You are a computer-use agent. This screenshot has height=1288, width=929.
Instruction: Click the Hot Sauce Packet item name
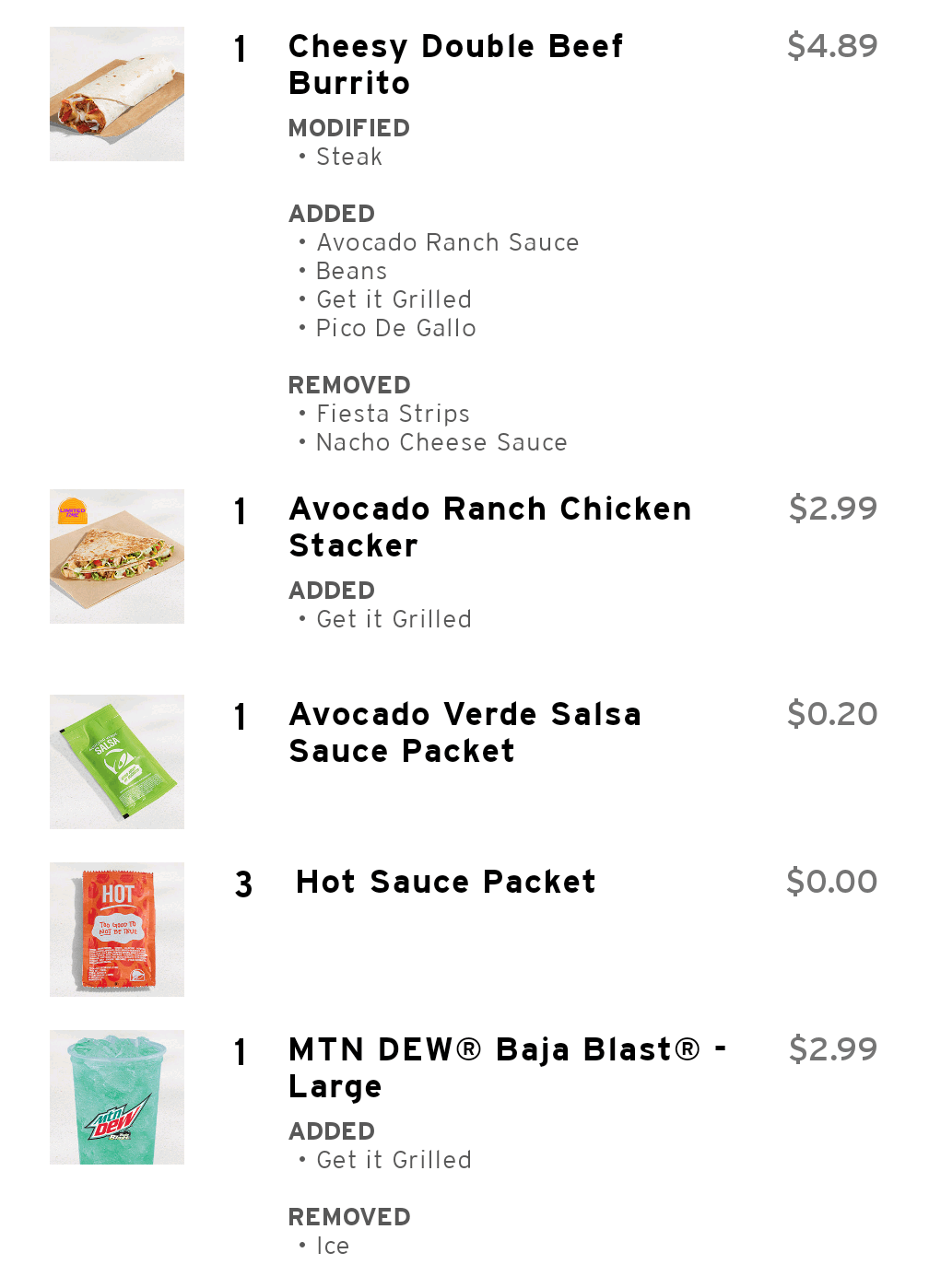445,882
